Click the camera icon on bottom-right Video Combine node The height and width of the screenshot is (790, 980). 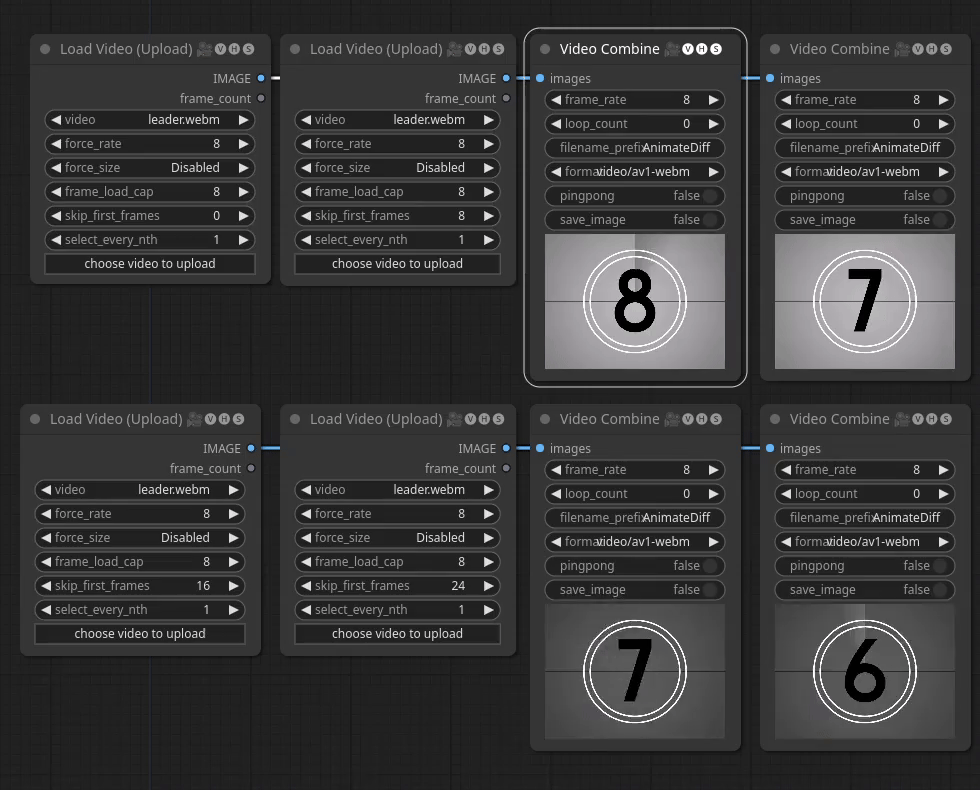902,418
